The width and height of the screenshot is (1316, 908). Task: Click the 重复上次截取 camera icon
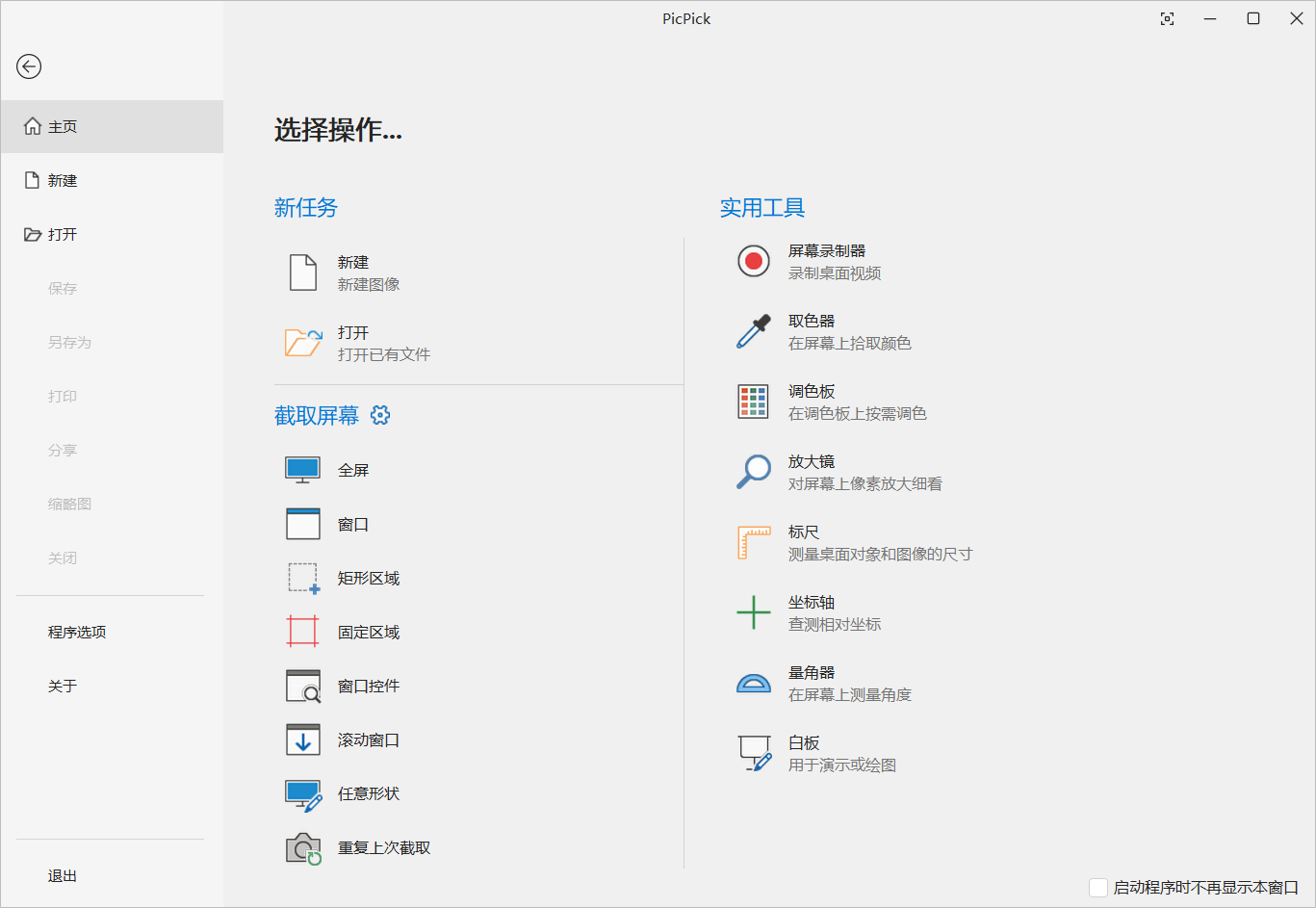pyautogui.click(x=303, y=848)
